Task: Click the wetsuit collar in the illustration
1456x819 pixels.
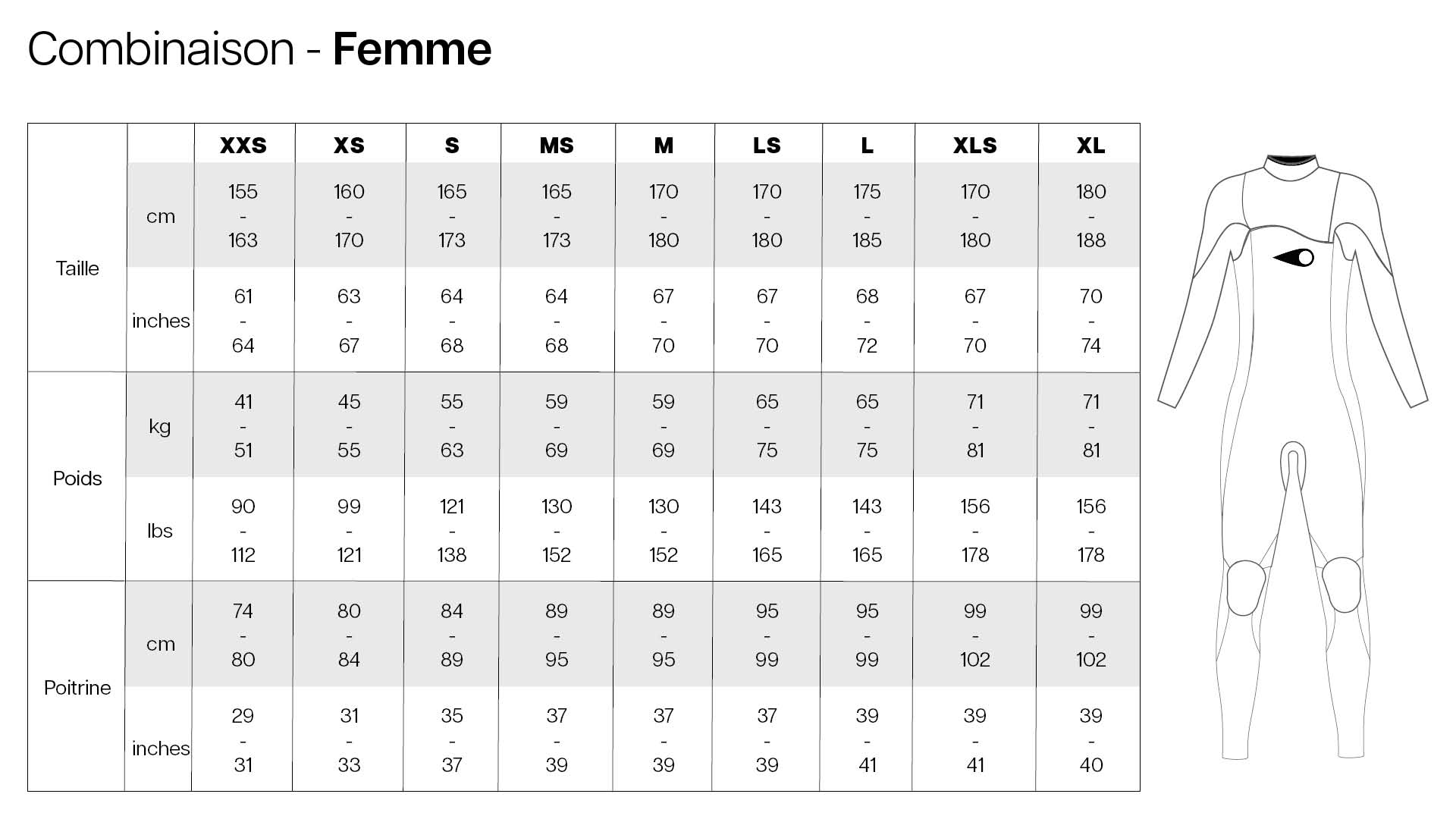Action: tap(1291, 165)
